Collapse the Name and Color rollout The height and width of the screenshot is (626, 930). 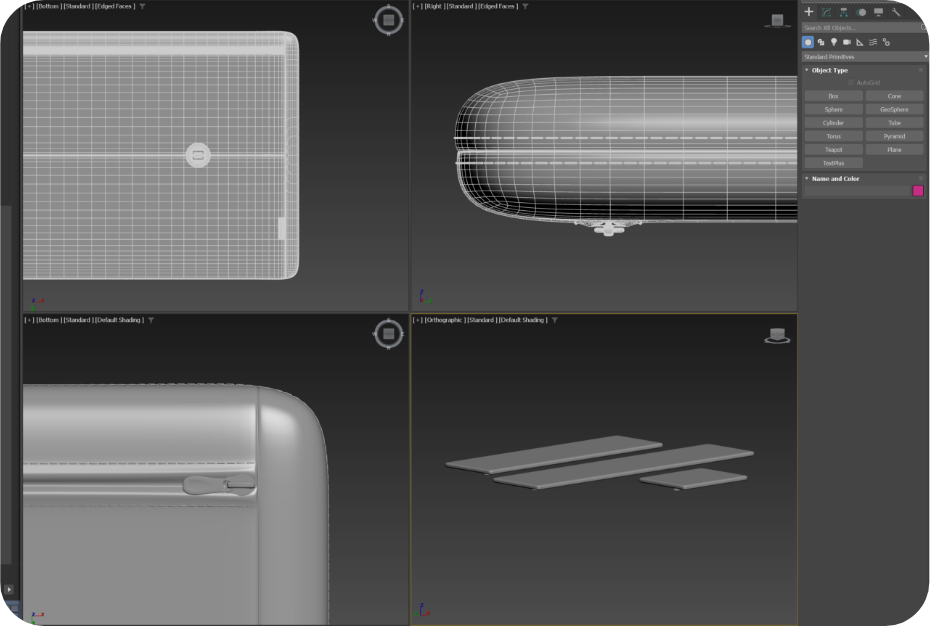[834, 178]
